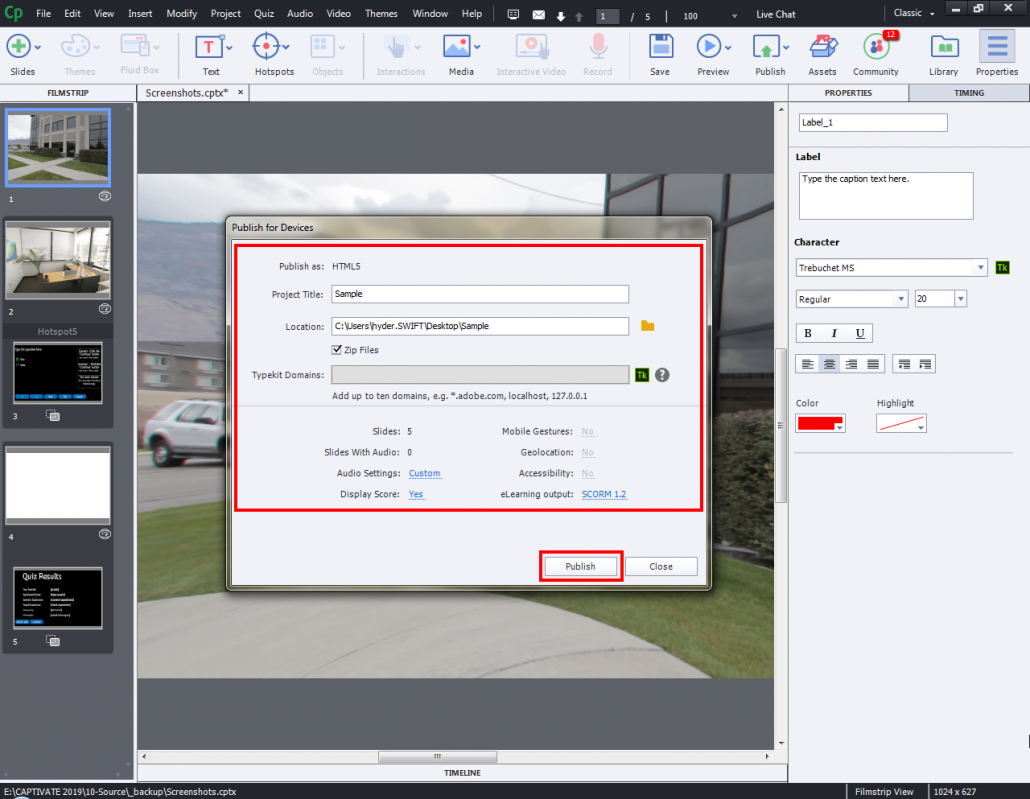
Task: Open the Quiz menu
Action: [263, 13]
